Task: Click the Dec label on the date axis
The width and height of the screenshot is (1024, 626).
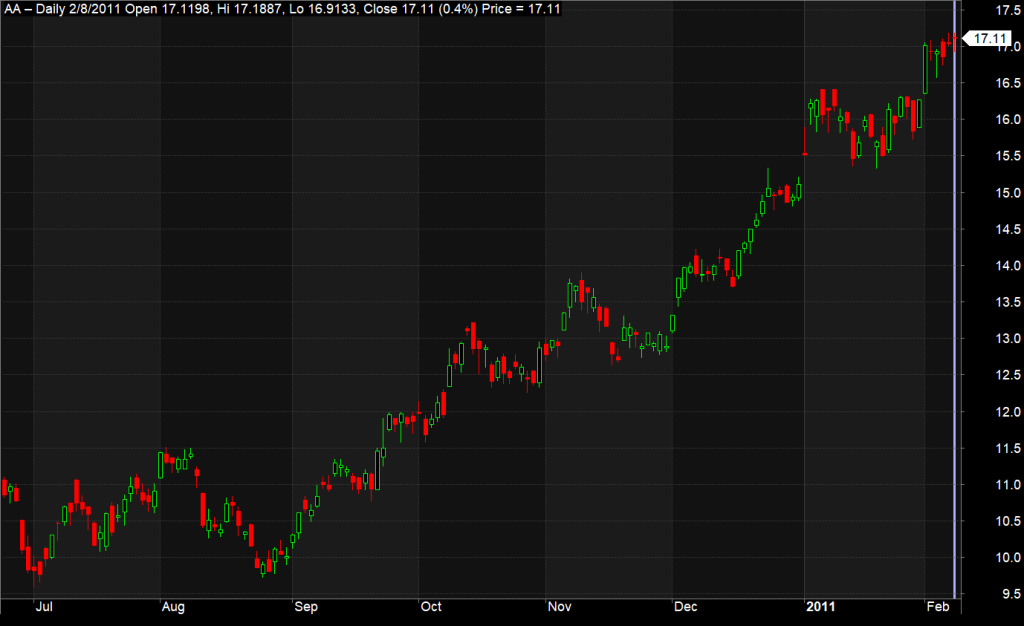Action: tap(686, 606)
